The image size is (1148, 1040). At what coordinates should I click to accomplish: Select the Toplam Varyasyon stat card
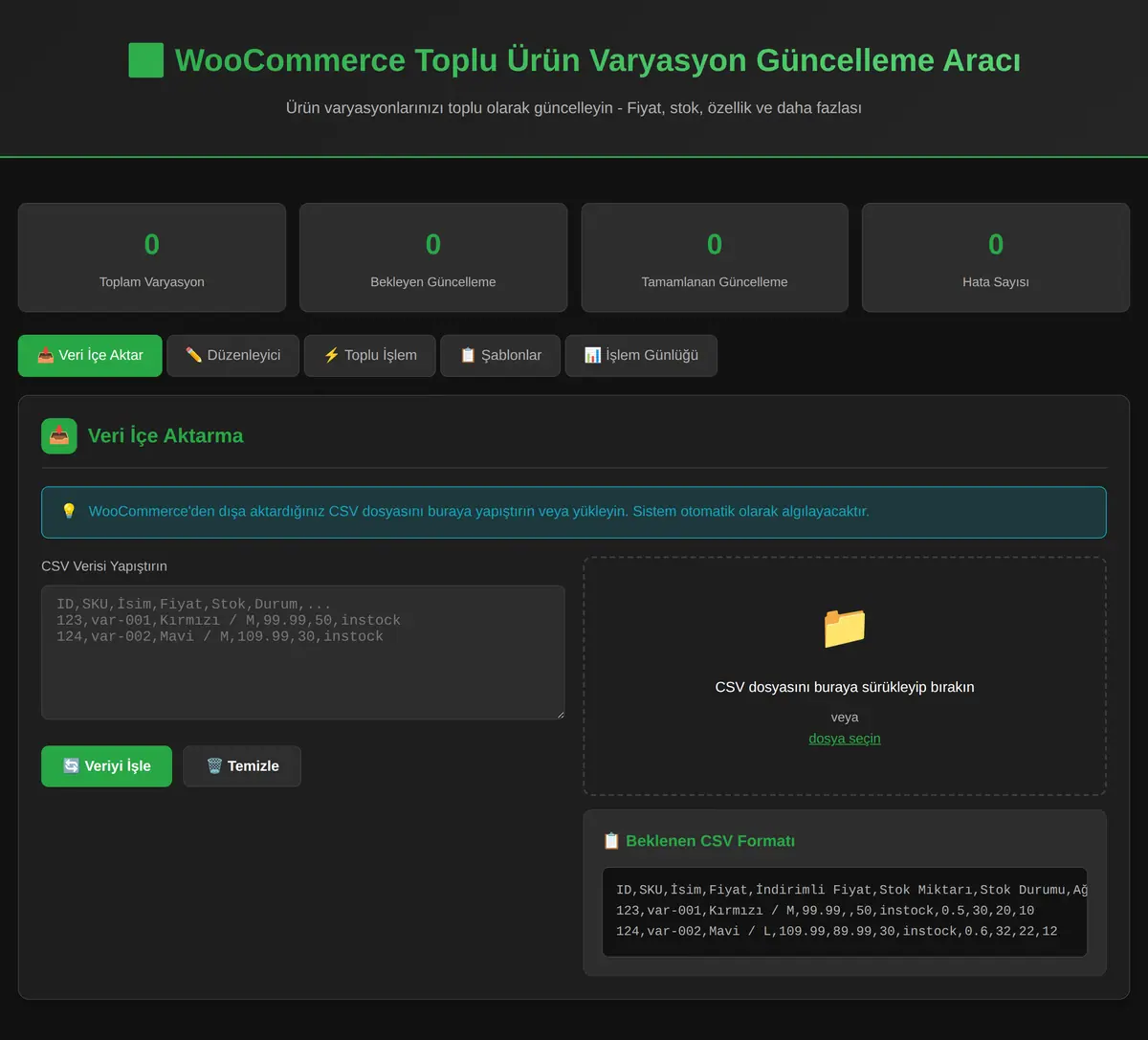[152, 257]
